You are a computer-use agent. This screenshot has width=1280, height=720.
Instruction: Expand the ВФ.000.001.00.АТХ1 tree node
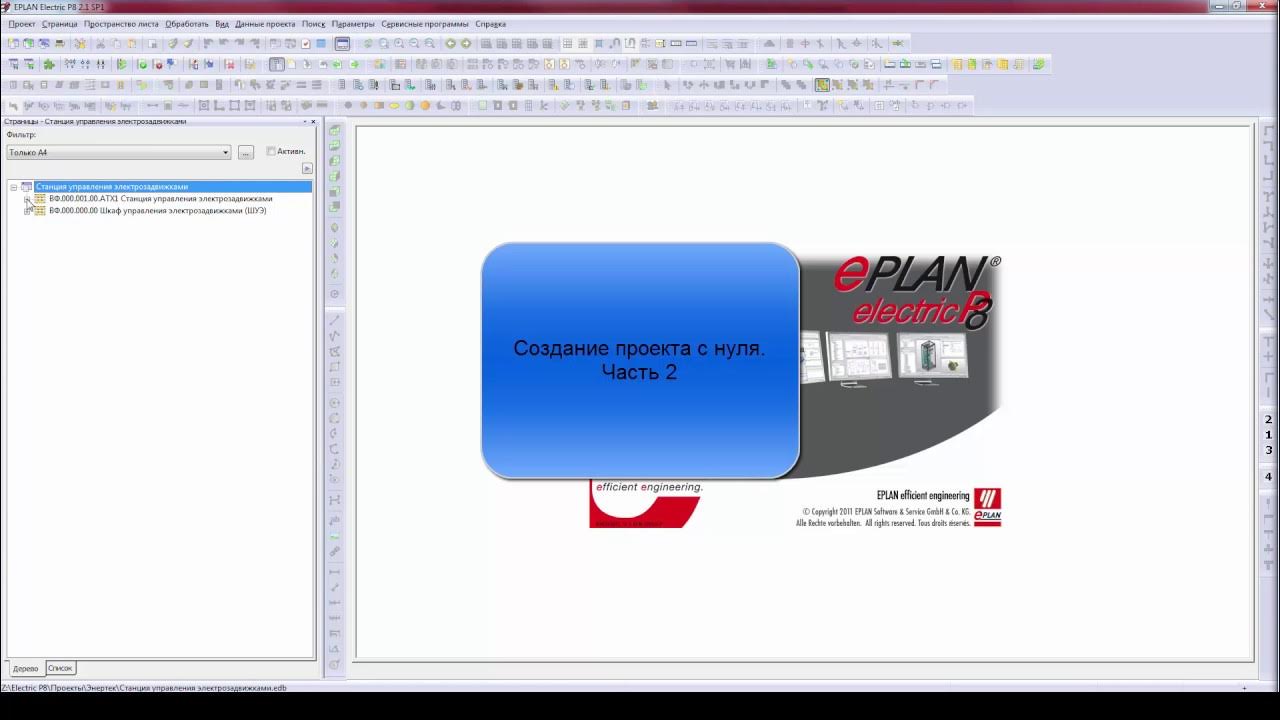pos(28,199)
